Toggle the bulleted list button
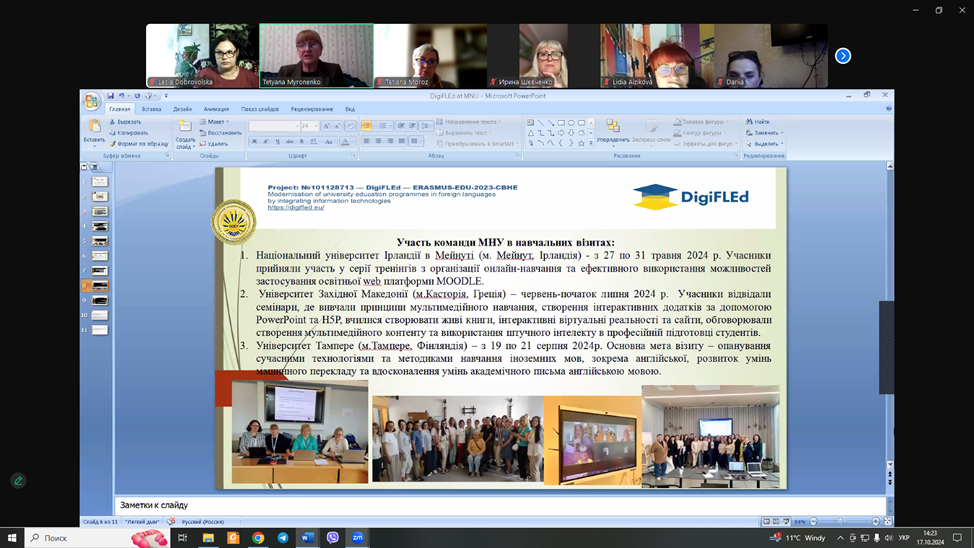The height and width of the screenshot is (548, 974). [367, 126]
